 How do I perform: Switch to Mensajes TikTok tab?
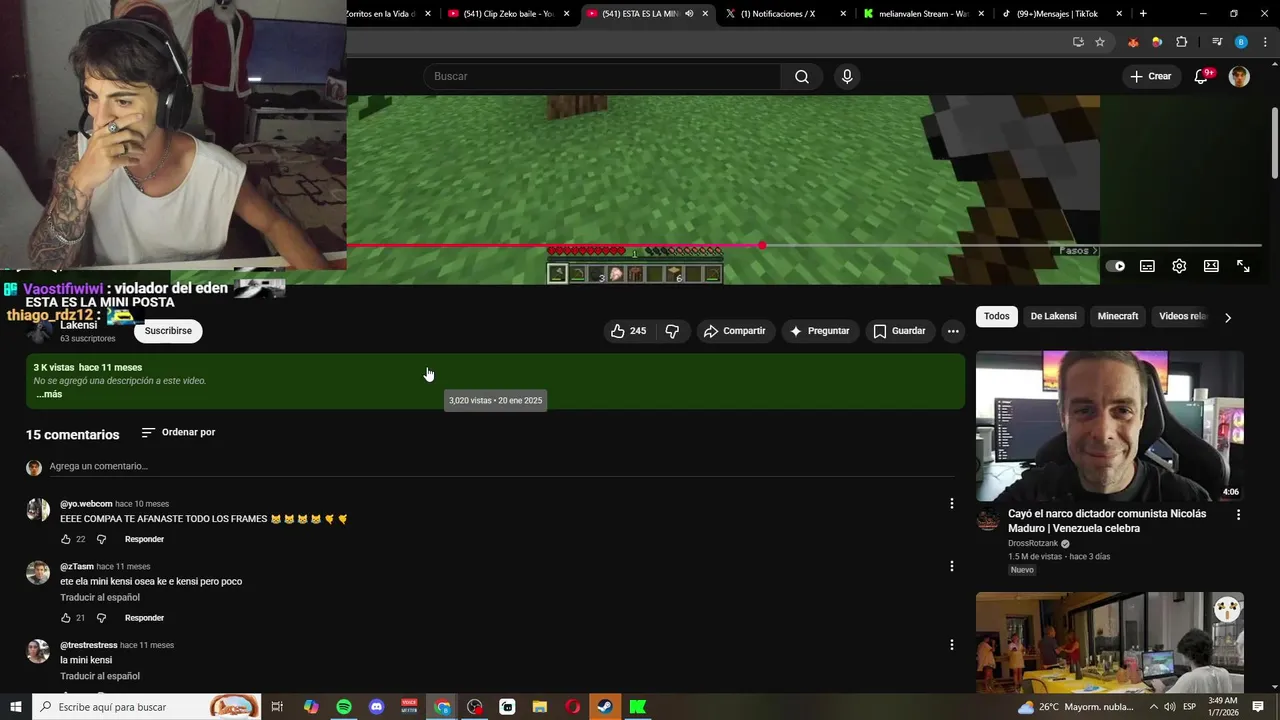1063,14
